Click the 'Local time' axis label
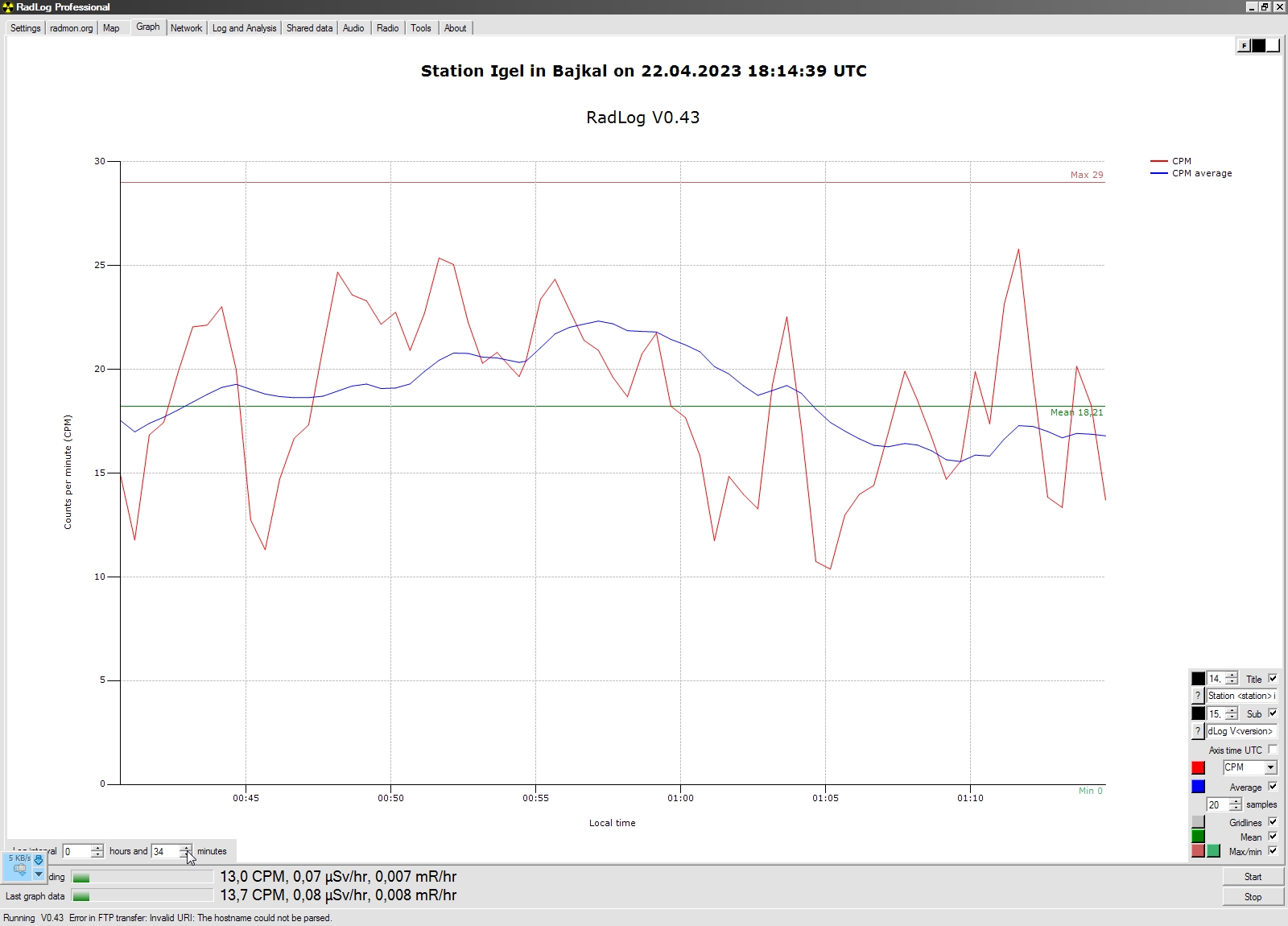 click(612, 823)
